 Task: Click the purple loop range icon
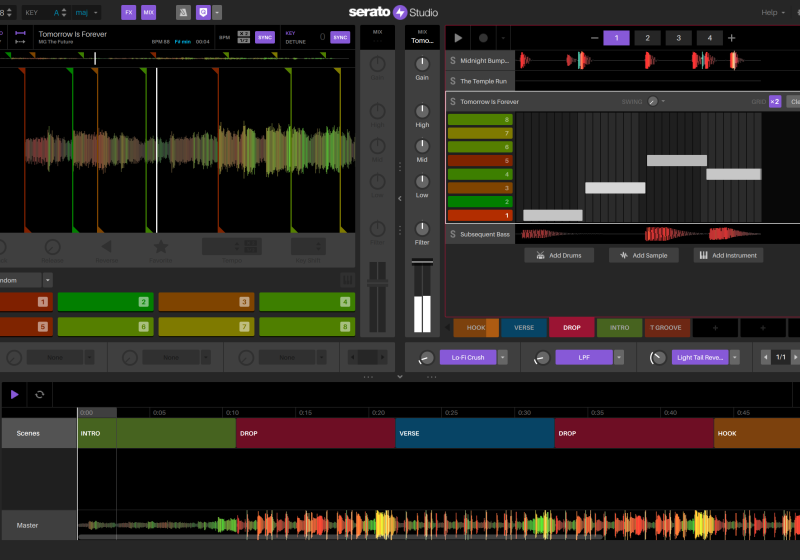click(20, 33)
